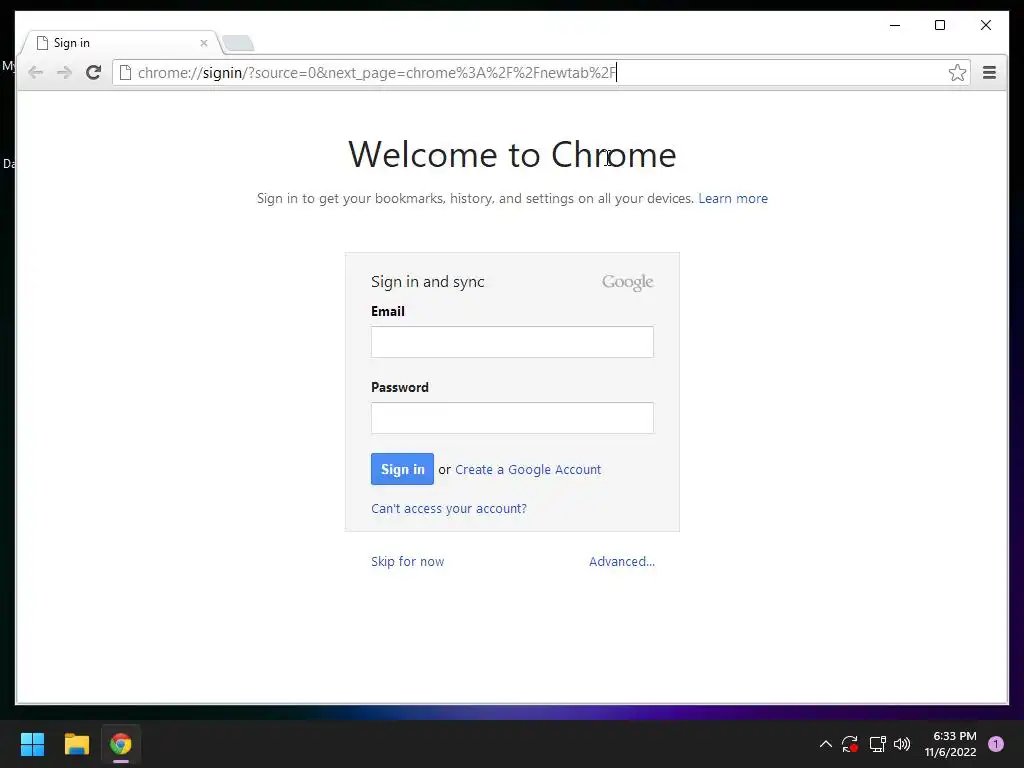Click the browser back arrow
This screenshot has width=1024, height=768.
tap(35, 72)
